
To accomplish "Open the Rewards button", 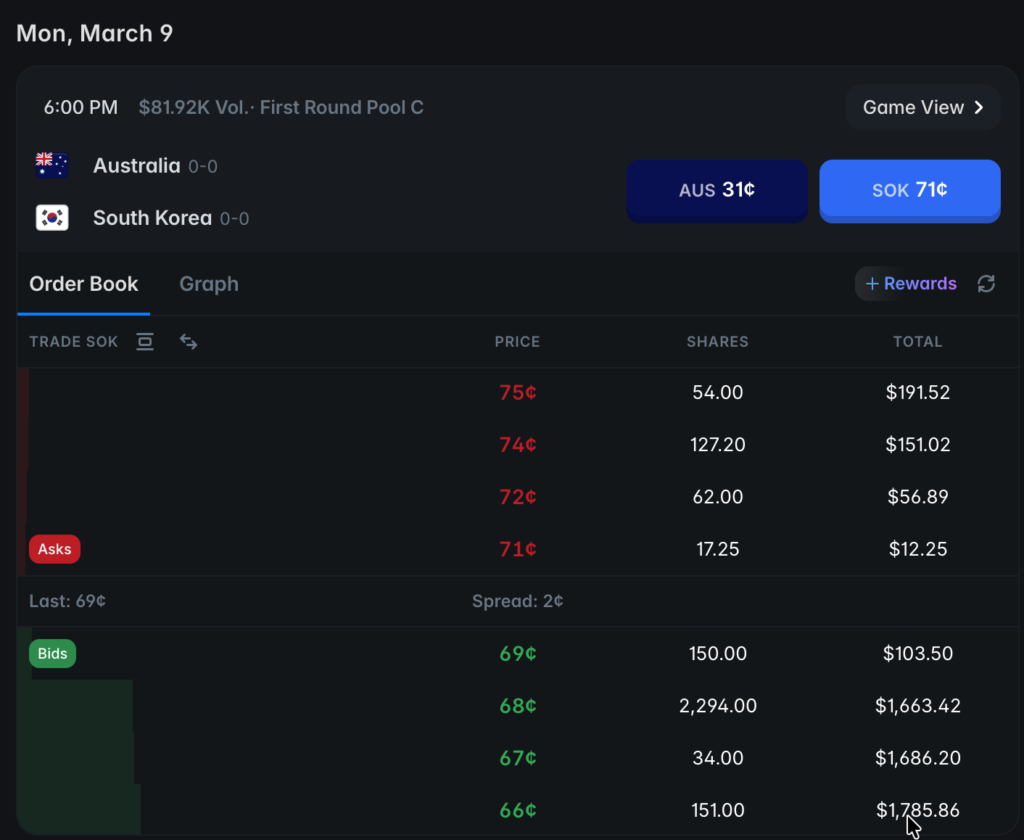I will (x=909, y=284).
